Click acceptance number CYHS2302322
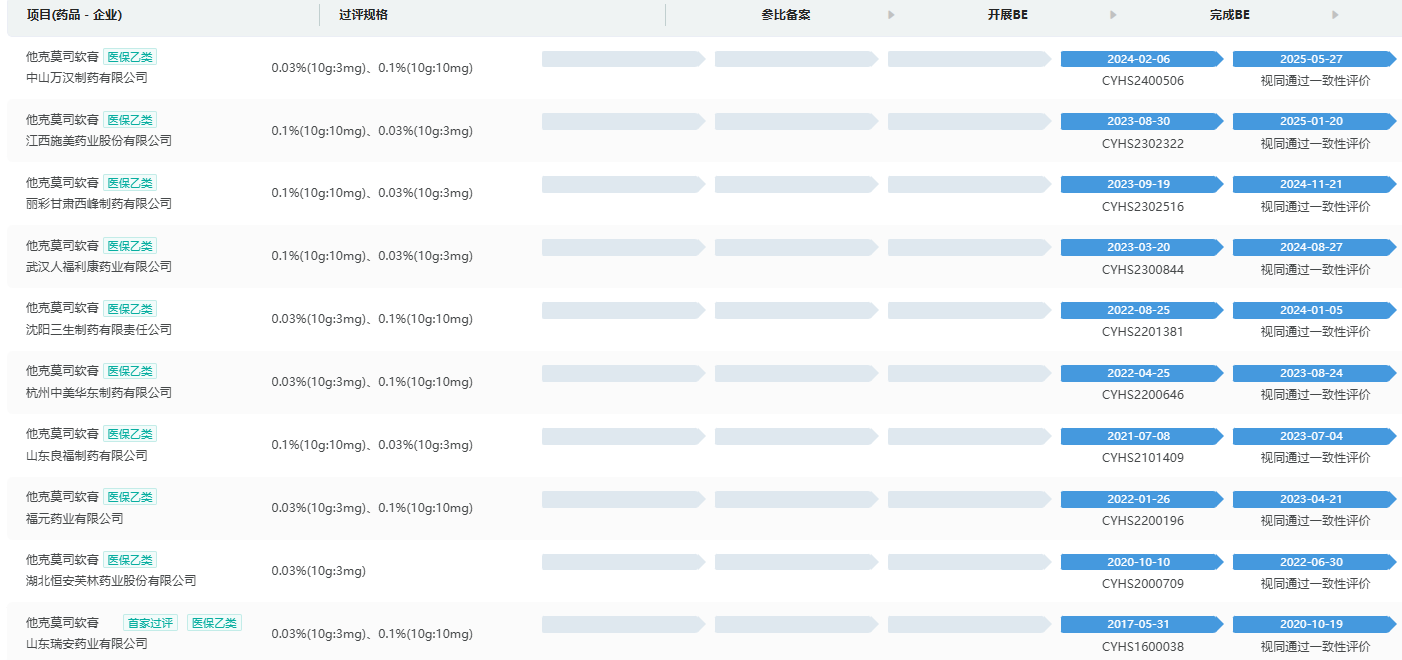 coord(1143,144)
